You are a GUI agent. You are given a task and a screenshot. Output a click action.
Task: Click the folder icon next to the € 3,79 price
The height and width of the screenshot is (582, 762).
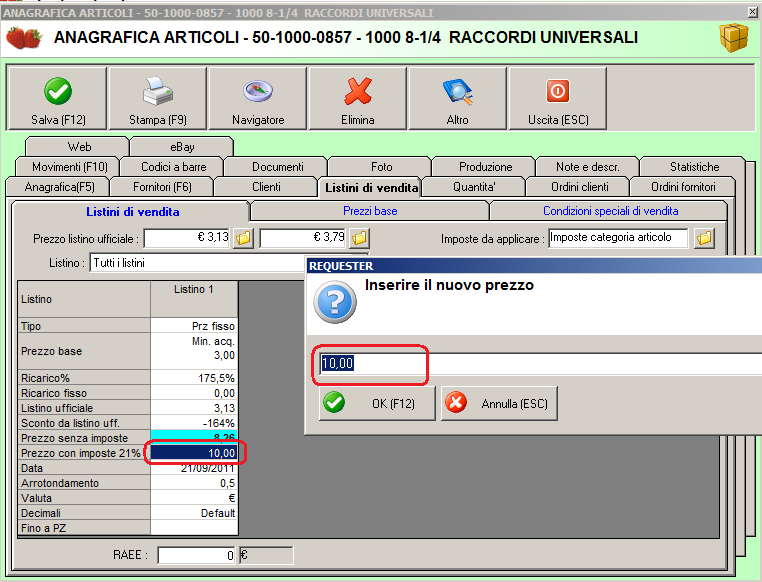(x=359, y=239)
